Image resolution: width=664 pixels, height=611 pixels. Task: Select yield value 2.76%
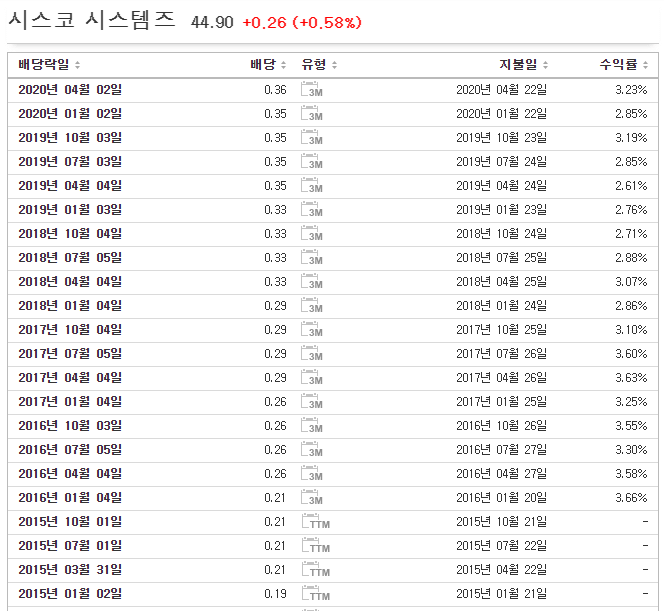(631, 210)
